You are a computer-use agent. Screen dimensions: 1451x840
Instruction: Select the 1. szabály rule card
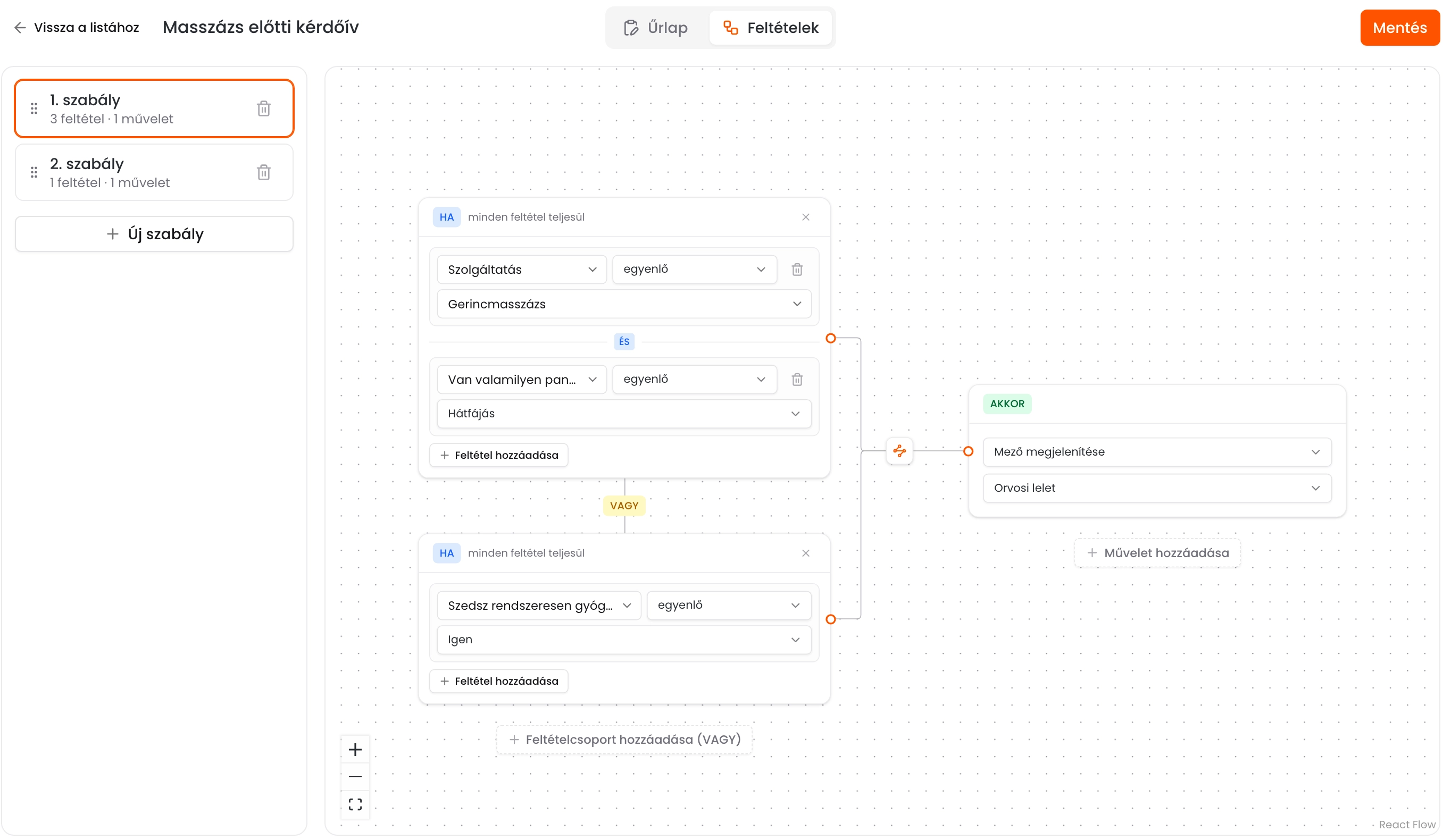tap(154, 108)
